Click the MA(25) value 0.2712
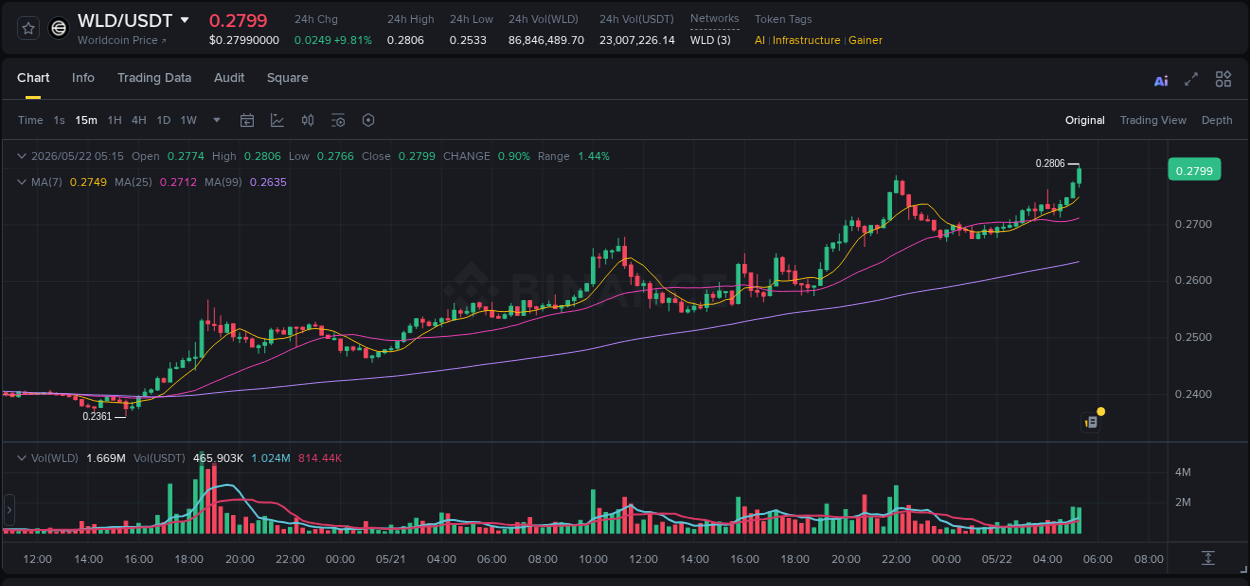Viewport: 1250px width, 586px height. 178,182
